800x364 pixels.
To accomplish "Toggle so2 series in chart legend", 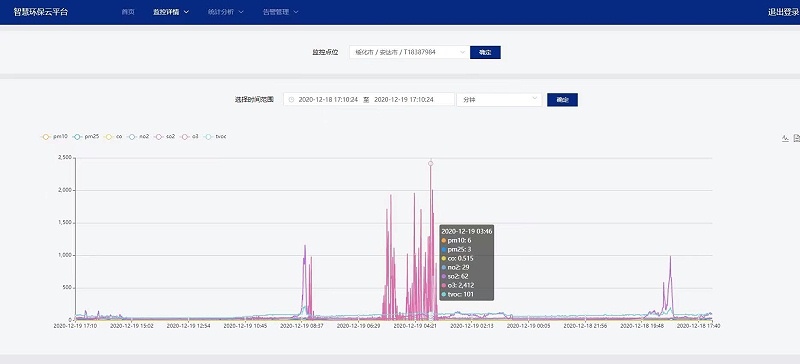I will click(x=165, y=137).
